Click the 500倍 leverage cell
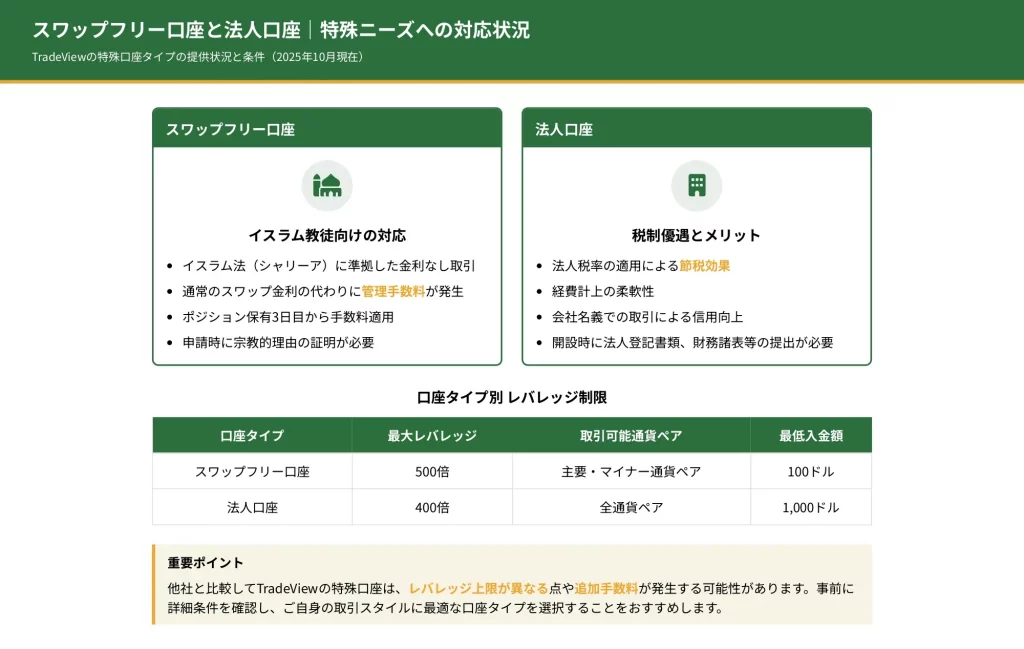This screenshot has height=649, width=1024. (x=432, y=472)
